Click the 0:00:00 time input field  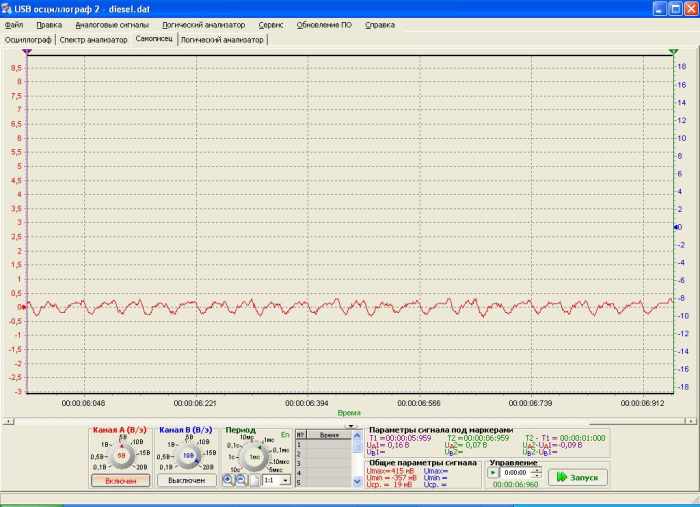516,472
